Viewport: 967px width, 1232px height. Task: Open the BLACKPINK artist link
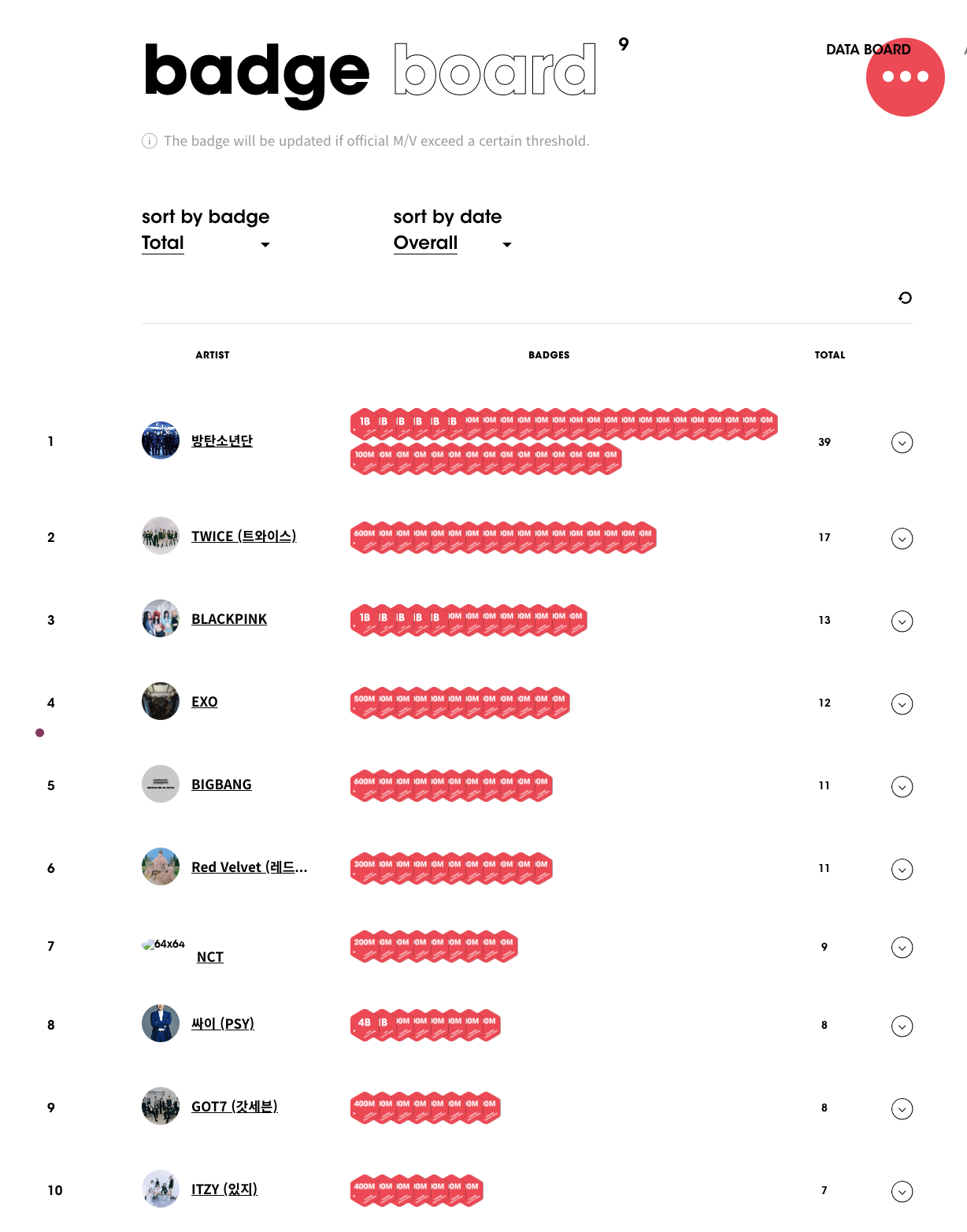(x=229, y=619)
